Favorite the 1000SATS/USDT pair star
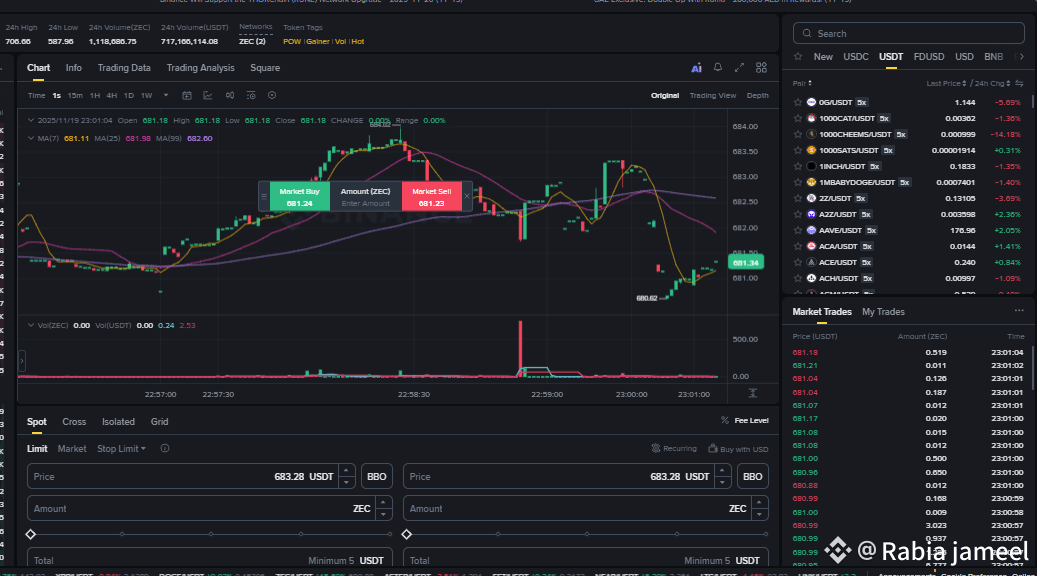1037x576 pixels. [798, 150]
